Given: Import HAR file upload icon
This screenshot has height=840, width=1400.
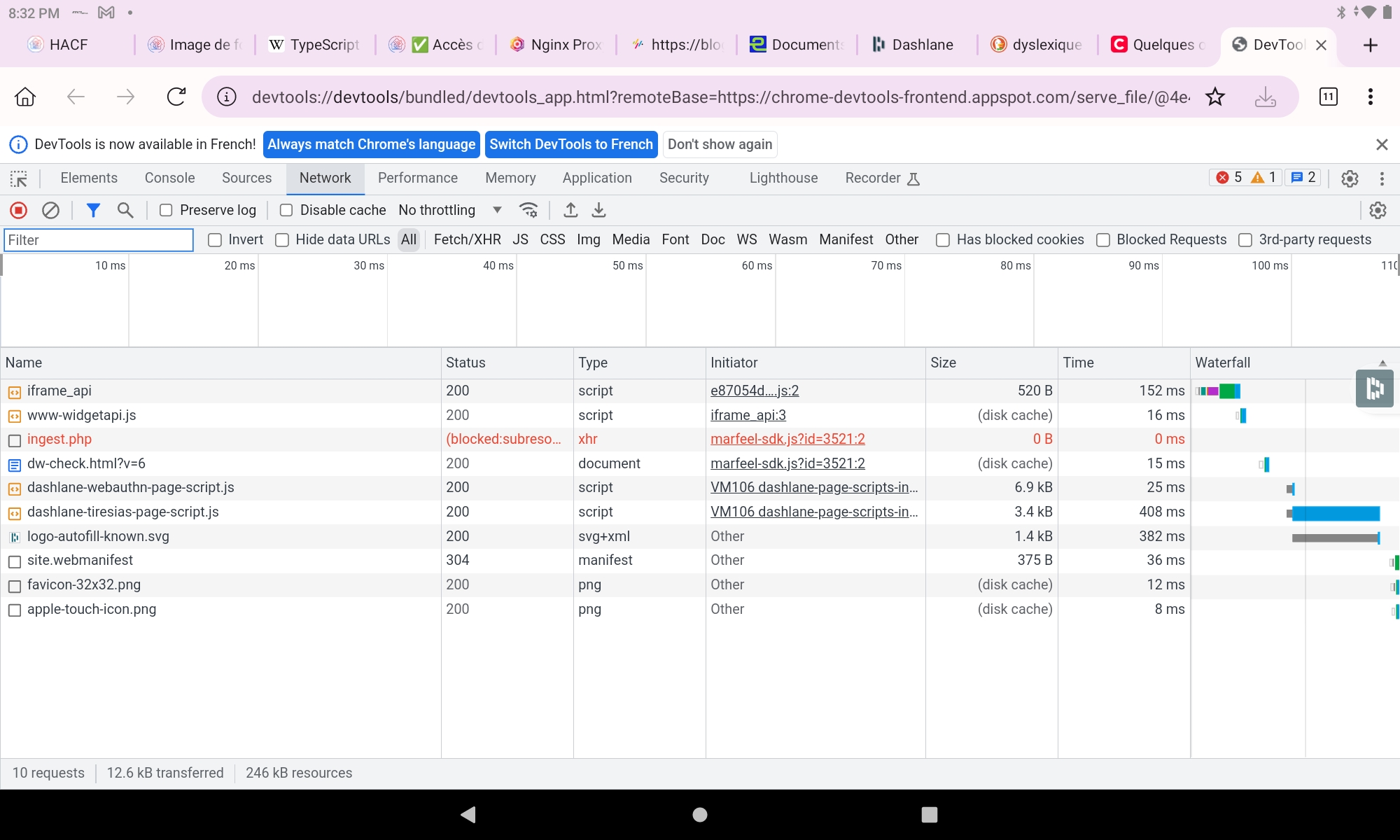Looking at the screenshot, I should (x=570, y=210).
